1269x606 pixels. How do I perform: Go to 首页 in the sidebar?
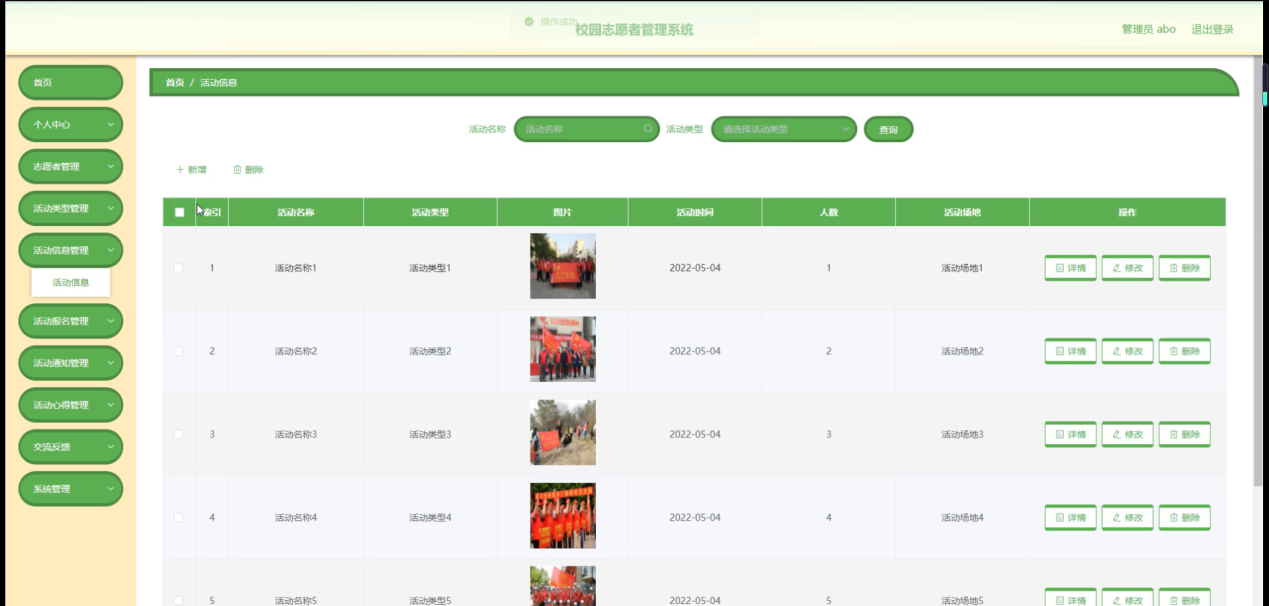tap(71, 83)
